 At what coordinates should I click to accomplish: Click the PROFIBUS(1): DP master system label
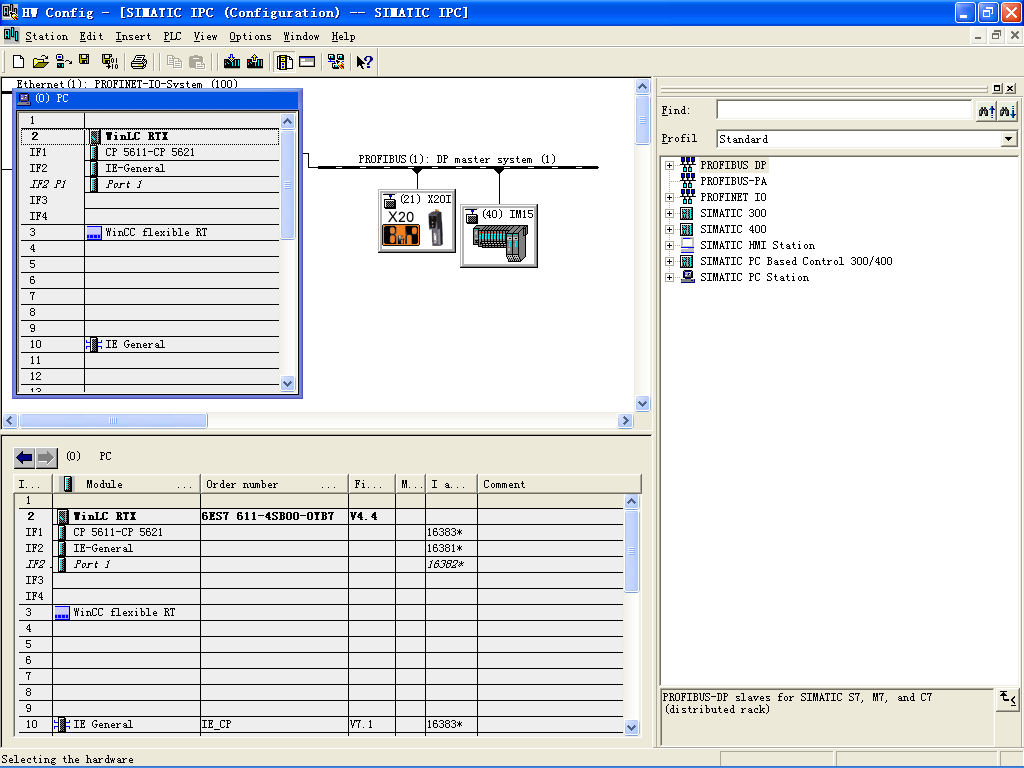pyautogui.click(x=457, y=159)
